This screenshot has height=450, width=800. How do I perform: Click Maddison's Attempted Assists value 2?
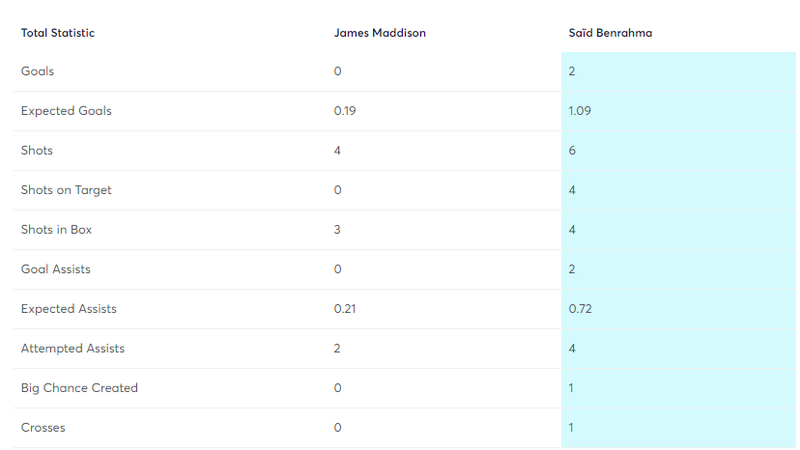(x=337, y=348)
